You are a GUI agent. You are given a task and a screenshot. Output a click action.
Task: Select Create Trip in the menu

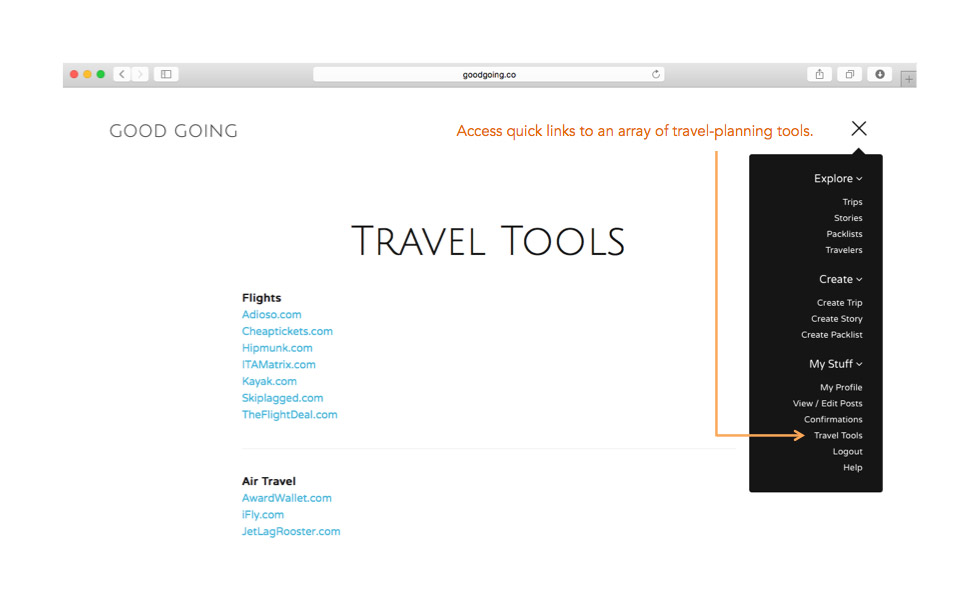[x=839, y=302]
